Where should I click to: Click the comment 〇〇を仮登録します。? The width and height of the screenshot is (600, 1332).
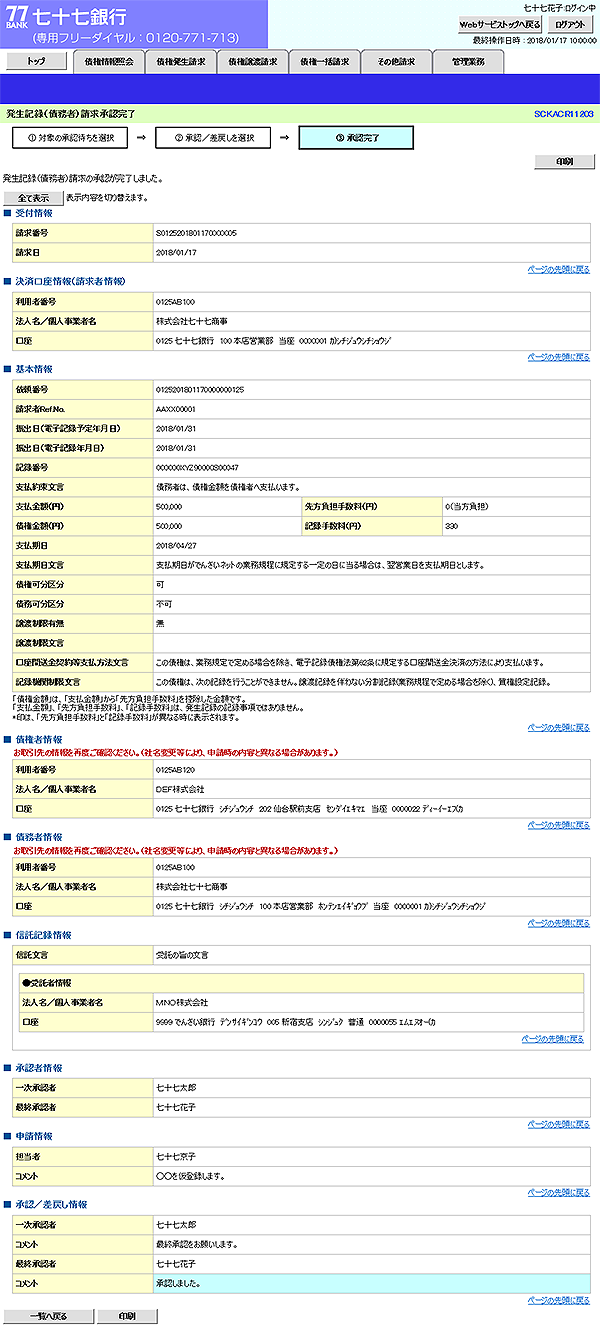190,1175
